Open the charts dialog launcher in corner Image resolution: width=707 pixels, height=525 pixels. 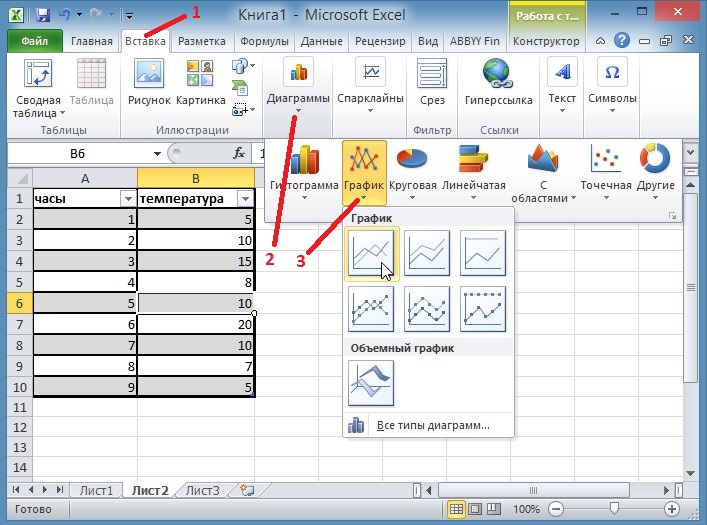coord(673,216)
